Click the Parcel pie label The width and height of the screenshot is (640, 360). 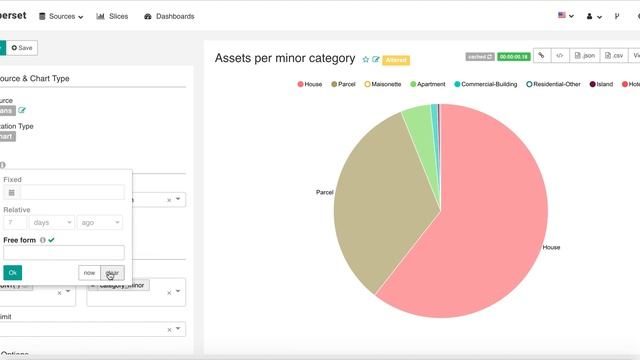[324, 192]
